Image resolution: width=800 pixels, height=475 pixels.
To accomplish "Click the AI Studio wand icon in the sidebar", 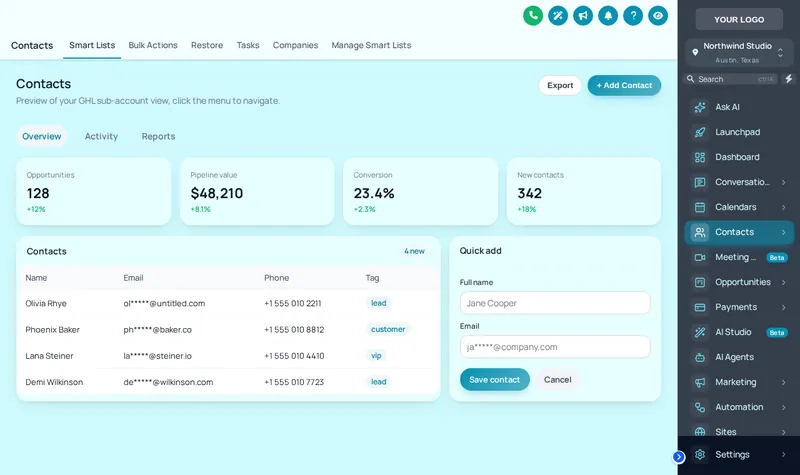I will click(700, 332).
